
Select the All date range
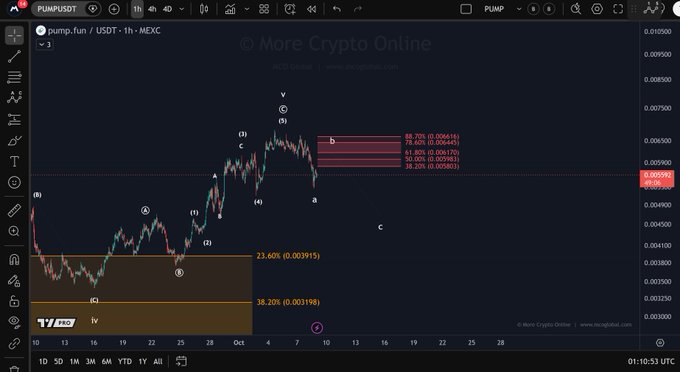pos(158,361)
